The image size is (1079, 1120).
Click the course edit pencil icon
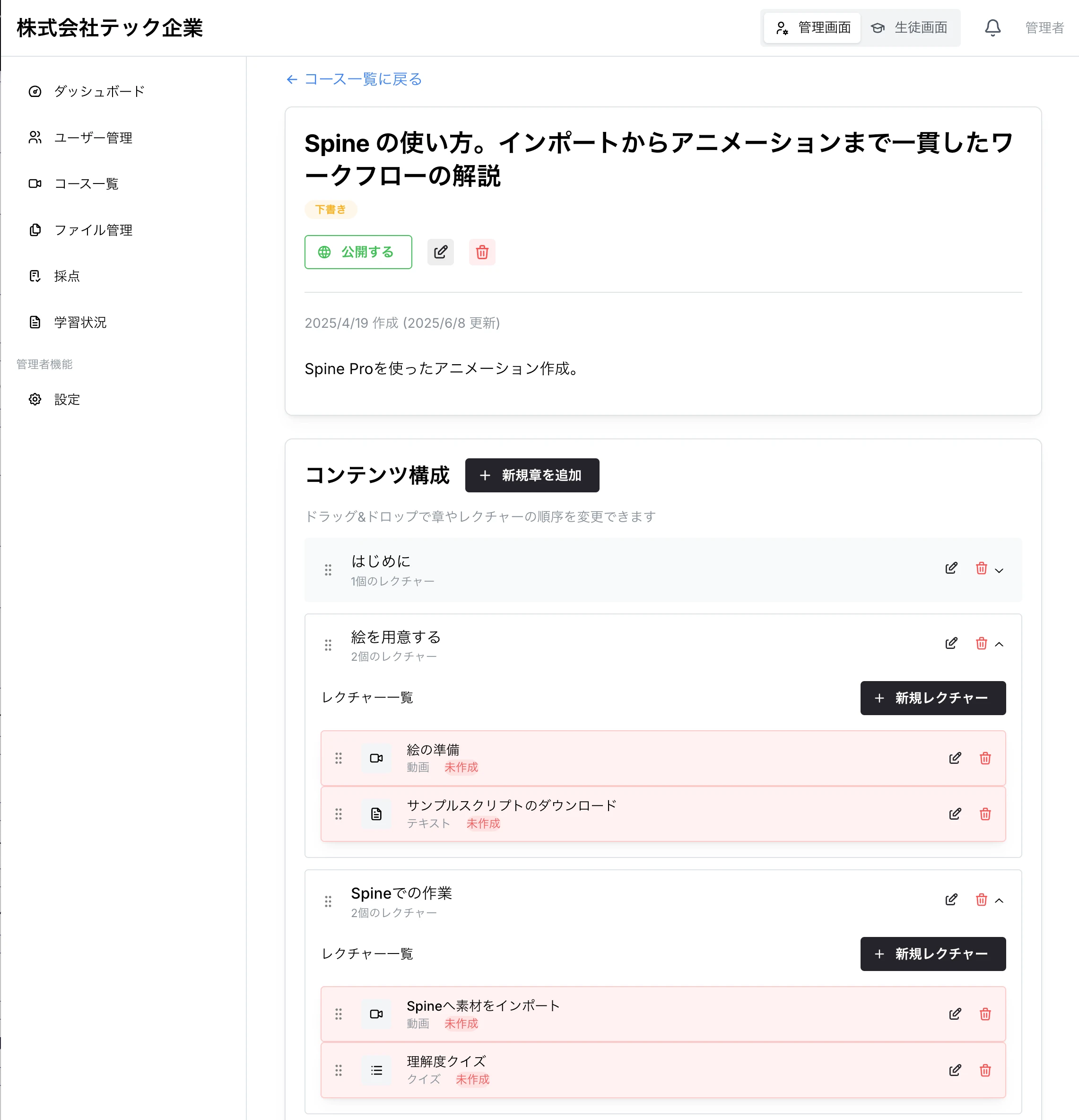[440, 252]
